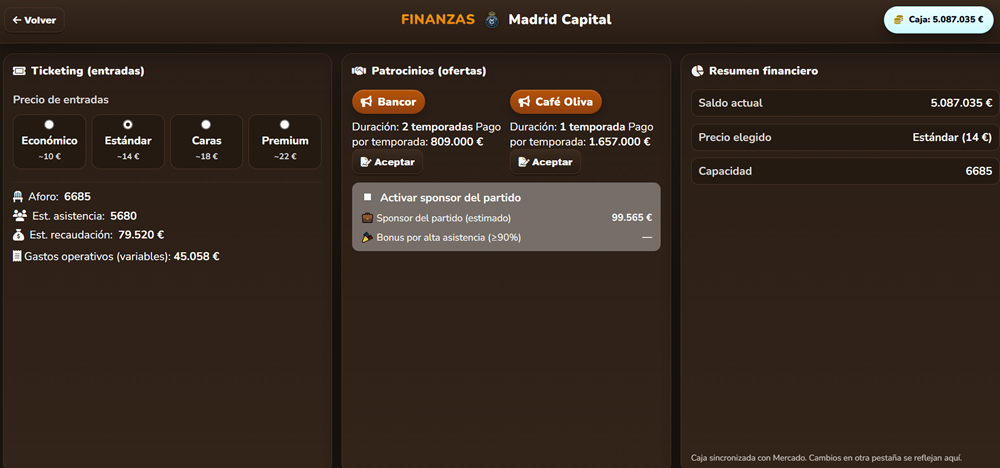Click the people icon next to Est. asistencia

click(20, 216)
